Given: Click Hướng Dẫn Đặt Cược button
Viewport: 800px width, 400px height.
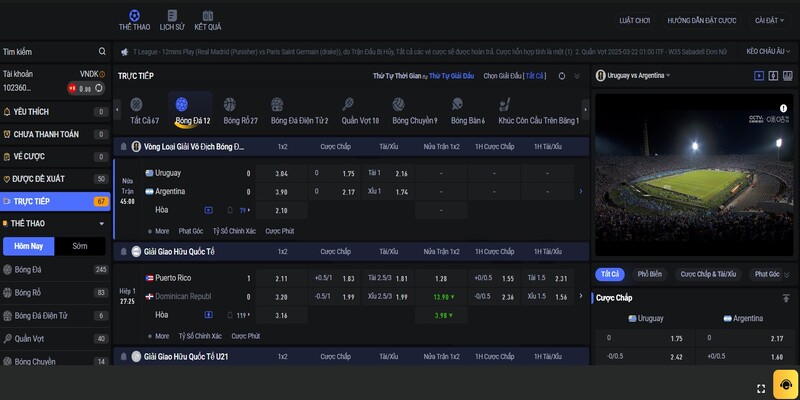Looking at the screenshot, I should pyautogui.click(x=701, y=20).
